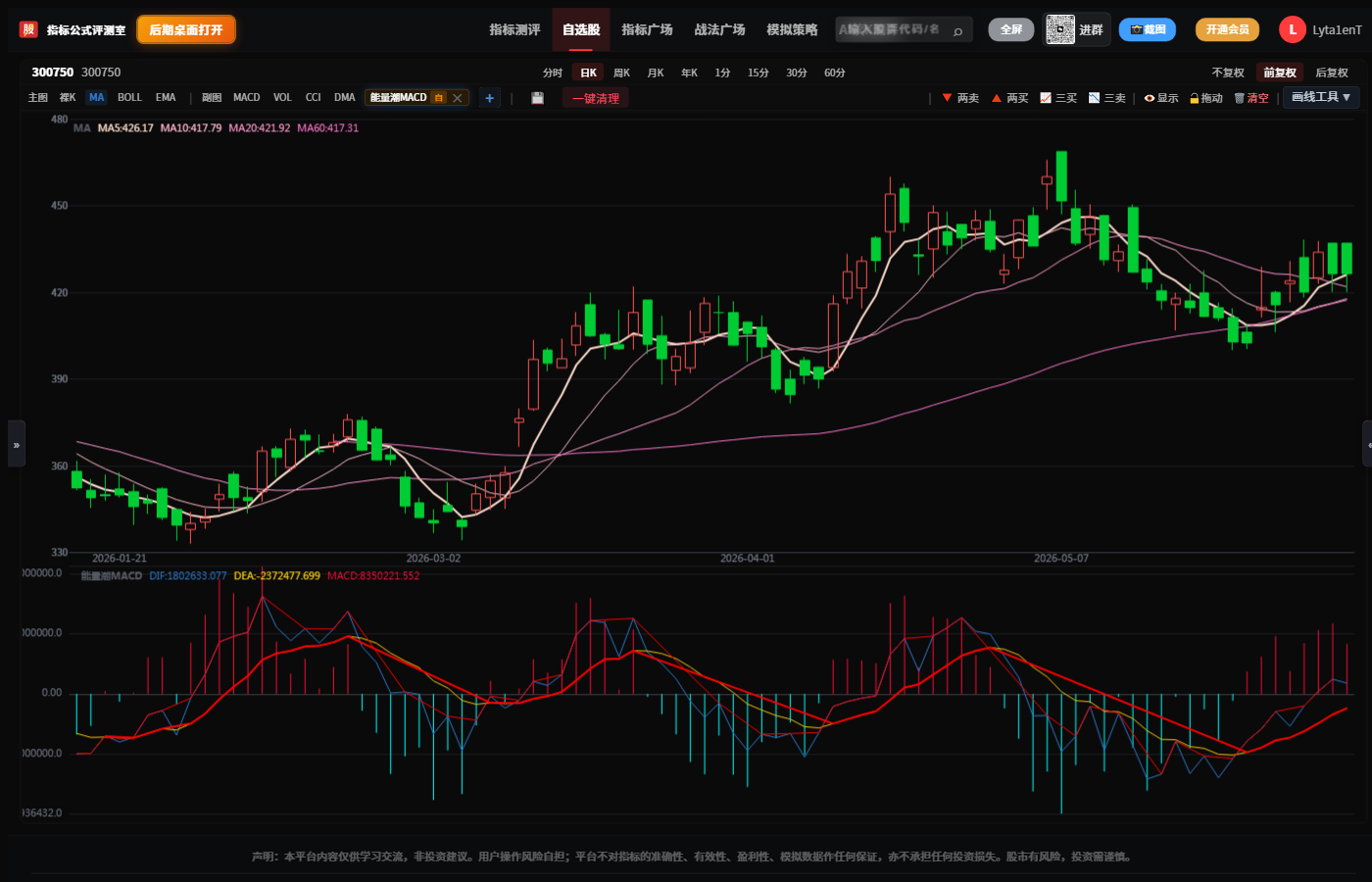Image resolution: width=1372 pixels, height=882 pixels.
Task: Click the red 股 app logo icon
Action: tap(28, 29)
